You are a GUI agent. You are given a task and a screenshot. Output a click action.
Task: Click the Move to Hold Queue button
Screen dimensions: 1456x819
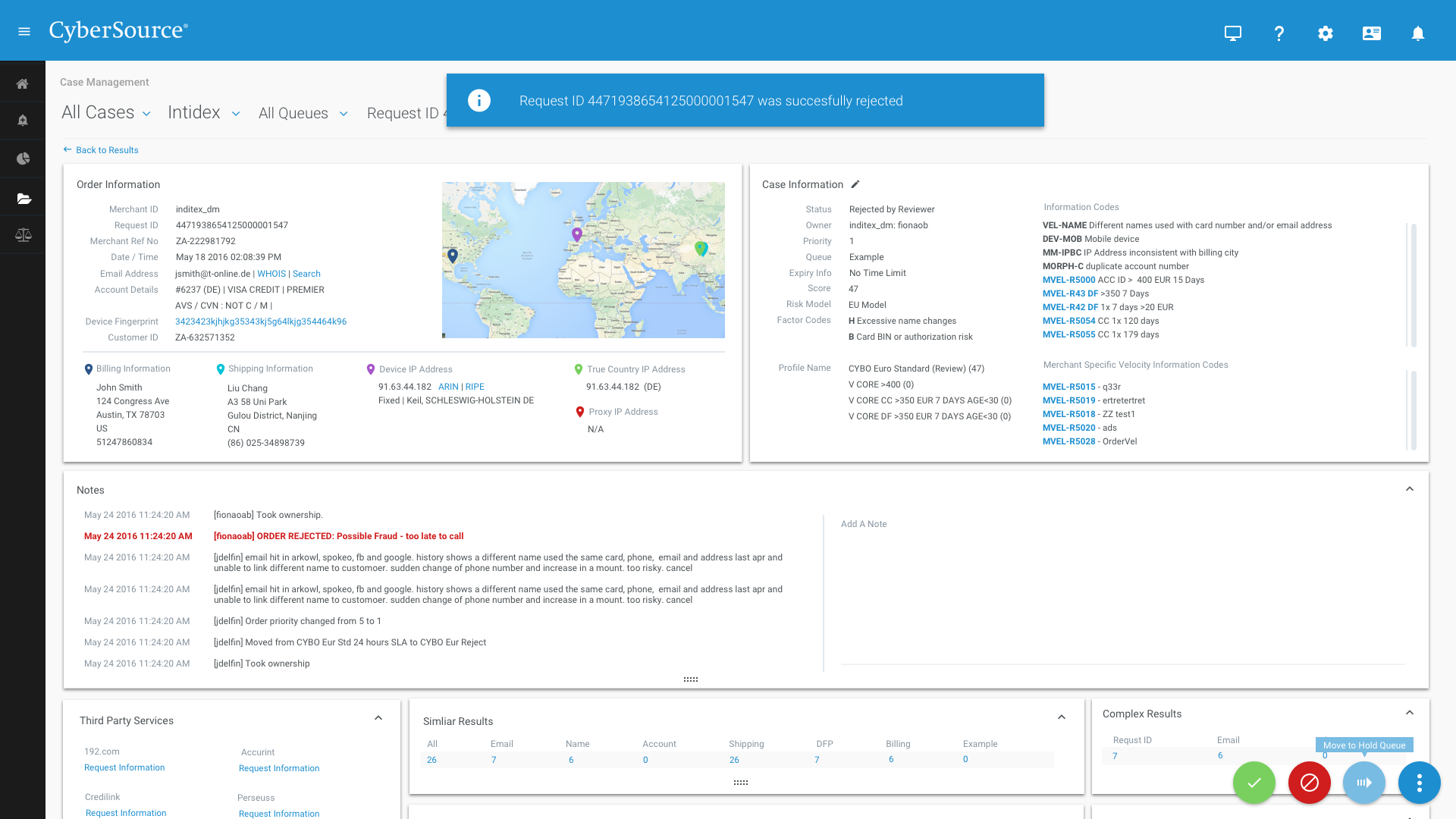(1364, 783)
